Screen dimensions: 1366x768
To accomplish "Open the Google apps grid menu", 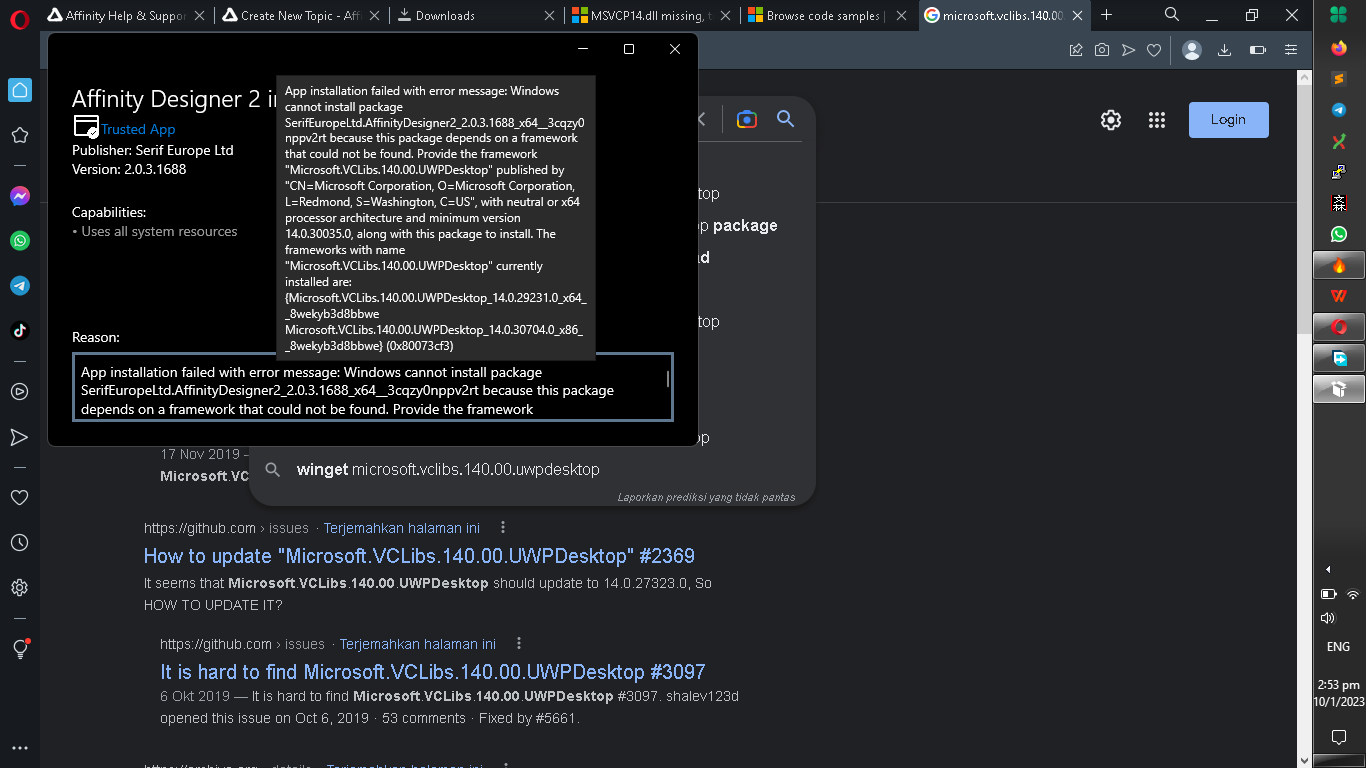I will pyautogui.click(x=1157, y=119).
